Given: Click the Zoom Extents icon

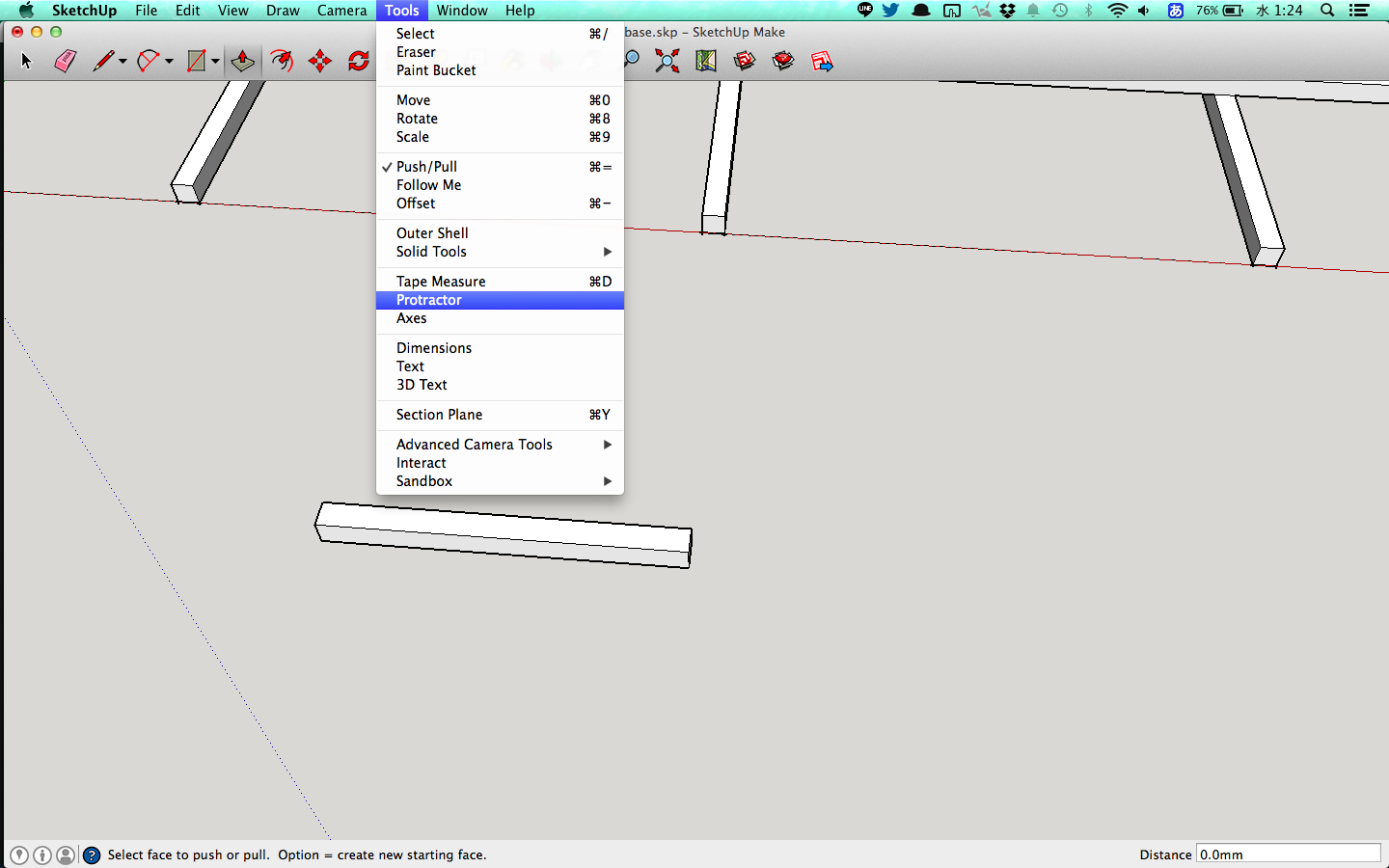Looking at the screenshot, I should (667, 62).
